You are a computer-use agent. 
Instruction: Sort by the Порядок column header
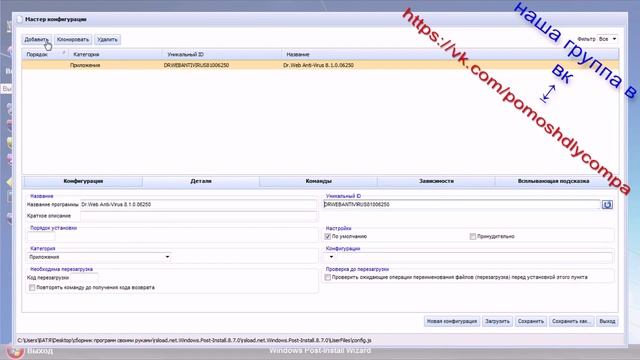point(45,54)
